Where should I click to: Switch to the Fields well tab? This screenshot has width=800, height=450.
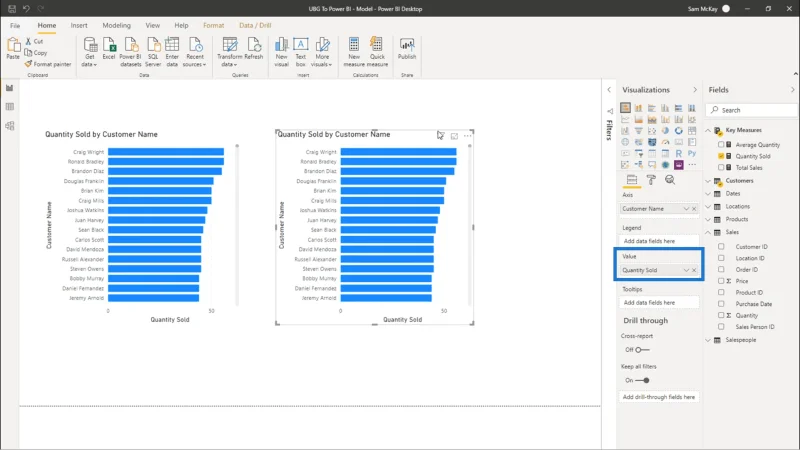click(632, 180)
